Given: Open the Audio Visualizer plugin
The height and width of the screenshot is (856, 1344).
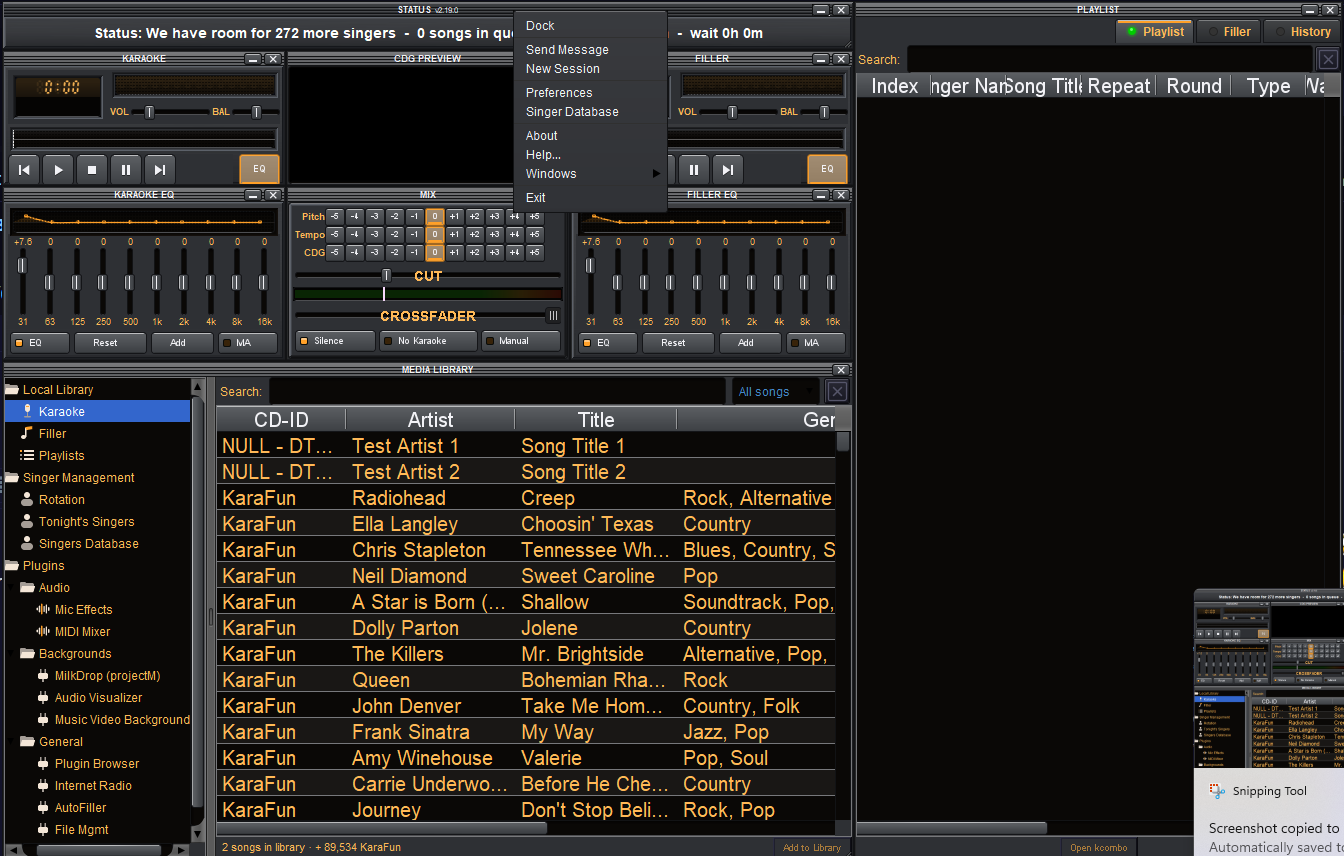Looking at the screenshot, I should [x=98, y=697].
